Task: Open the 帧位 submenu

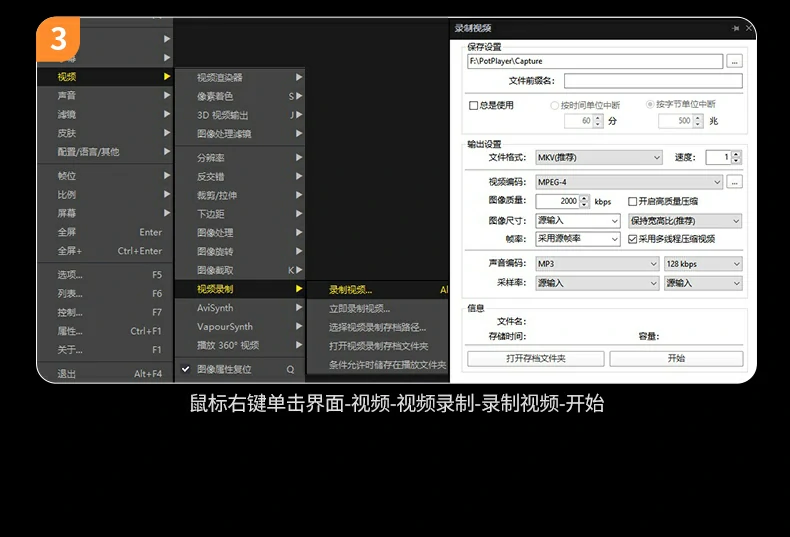Action: tap(105, 176)
